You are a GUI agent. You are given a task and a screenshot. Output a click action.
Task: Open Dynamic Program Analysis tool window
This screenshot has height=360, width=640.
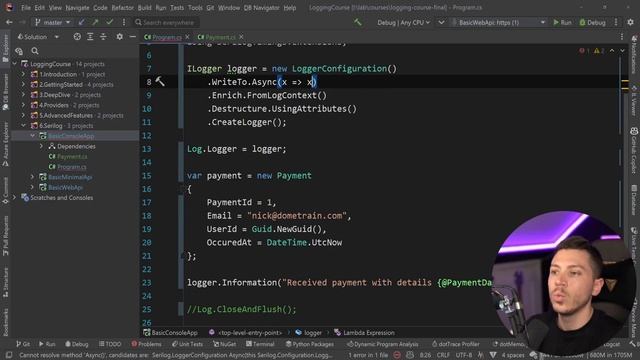pos(382,344)
